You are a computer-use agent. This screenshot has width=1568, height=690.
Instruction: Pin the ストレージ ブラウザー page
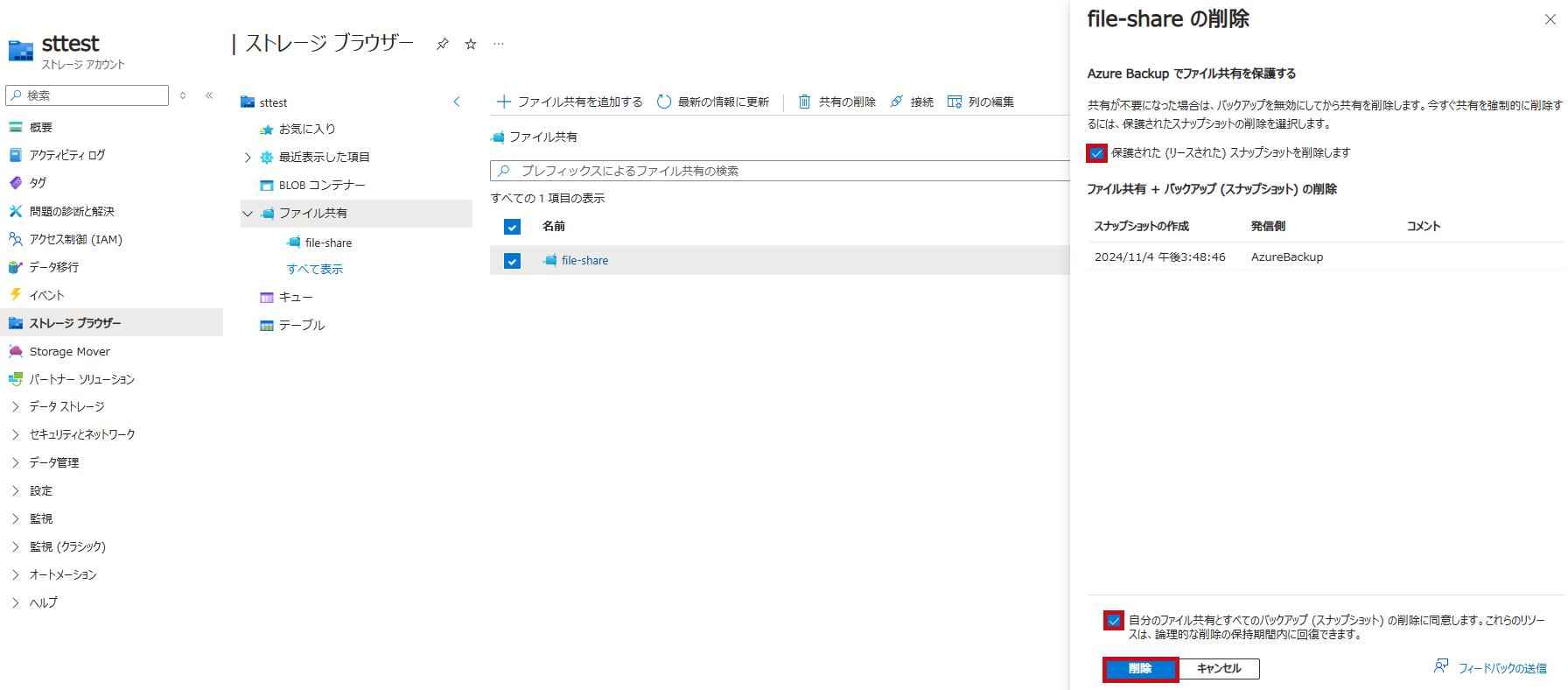[443, 44]
